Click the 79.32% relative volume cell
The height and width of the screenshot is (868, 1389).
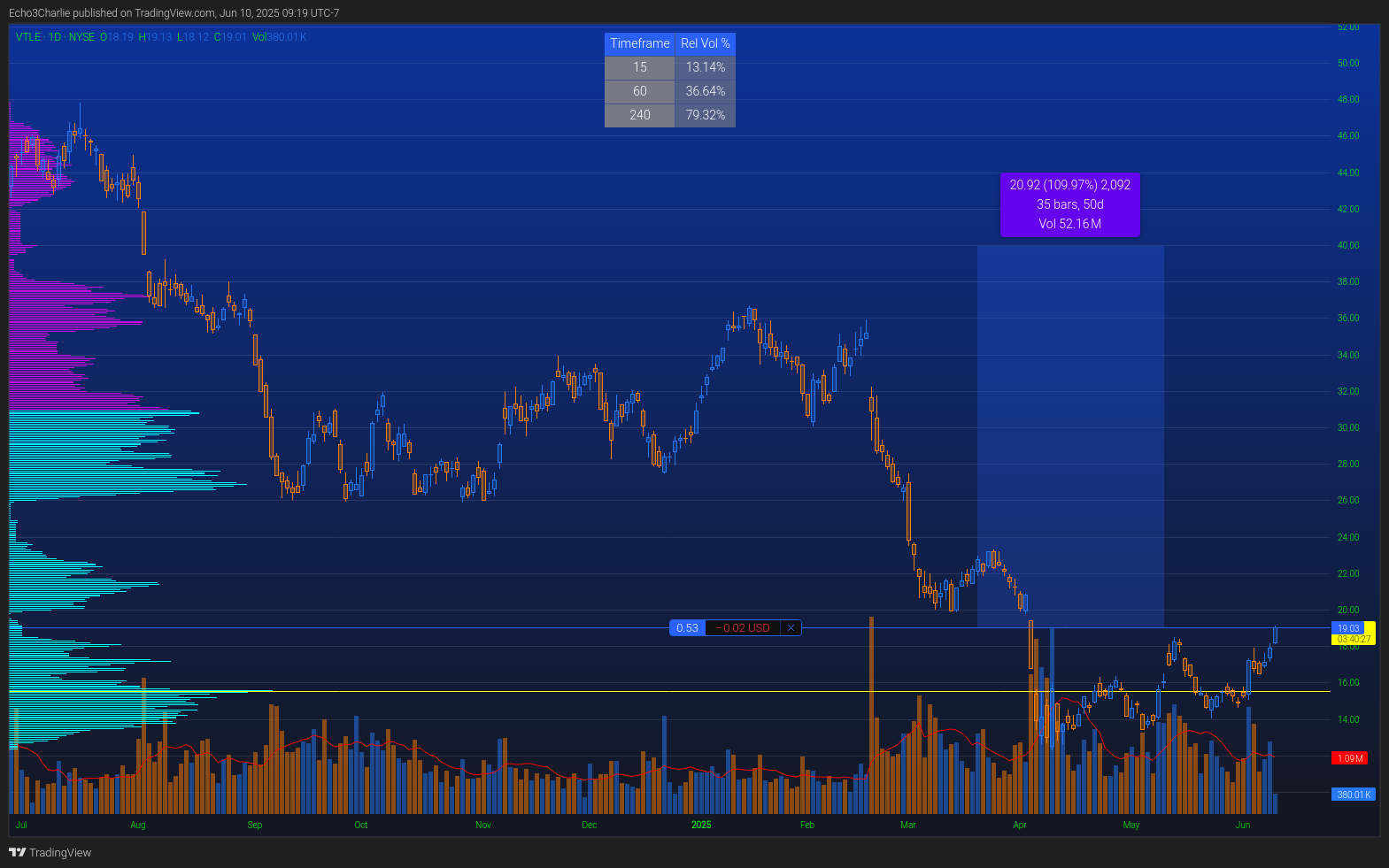click(706, 115)
